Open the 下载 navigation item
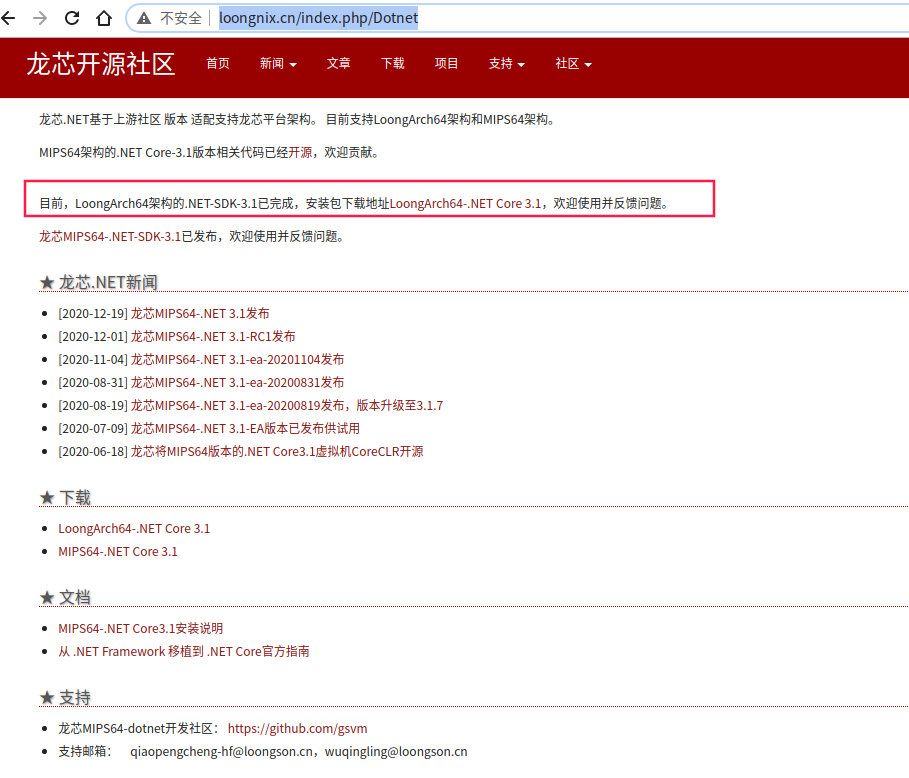This screenshot has height=778, width=909. (392, 63)
